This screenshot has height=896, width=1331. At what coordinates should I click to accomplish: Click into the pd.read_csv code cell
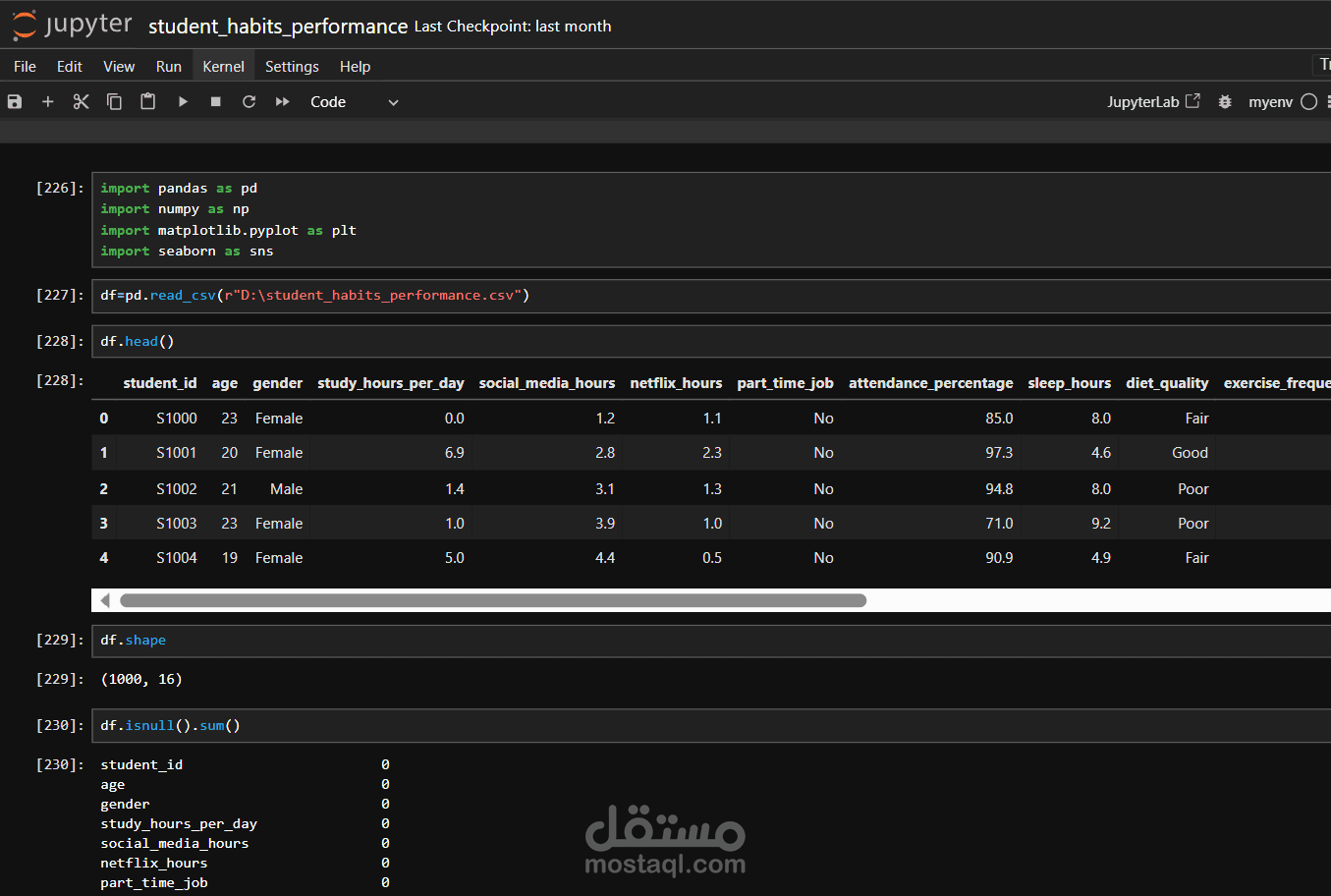pyautogui.click(x=711, y=296)
